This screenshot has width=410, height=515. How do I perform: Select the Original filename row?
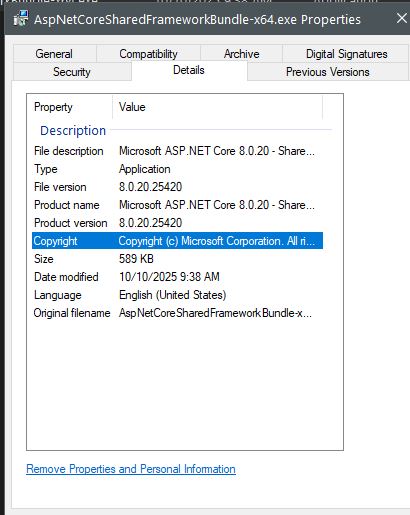click(177, 313)
